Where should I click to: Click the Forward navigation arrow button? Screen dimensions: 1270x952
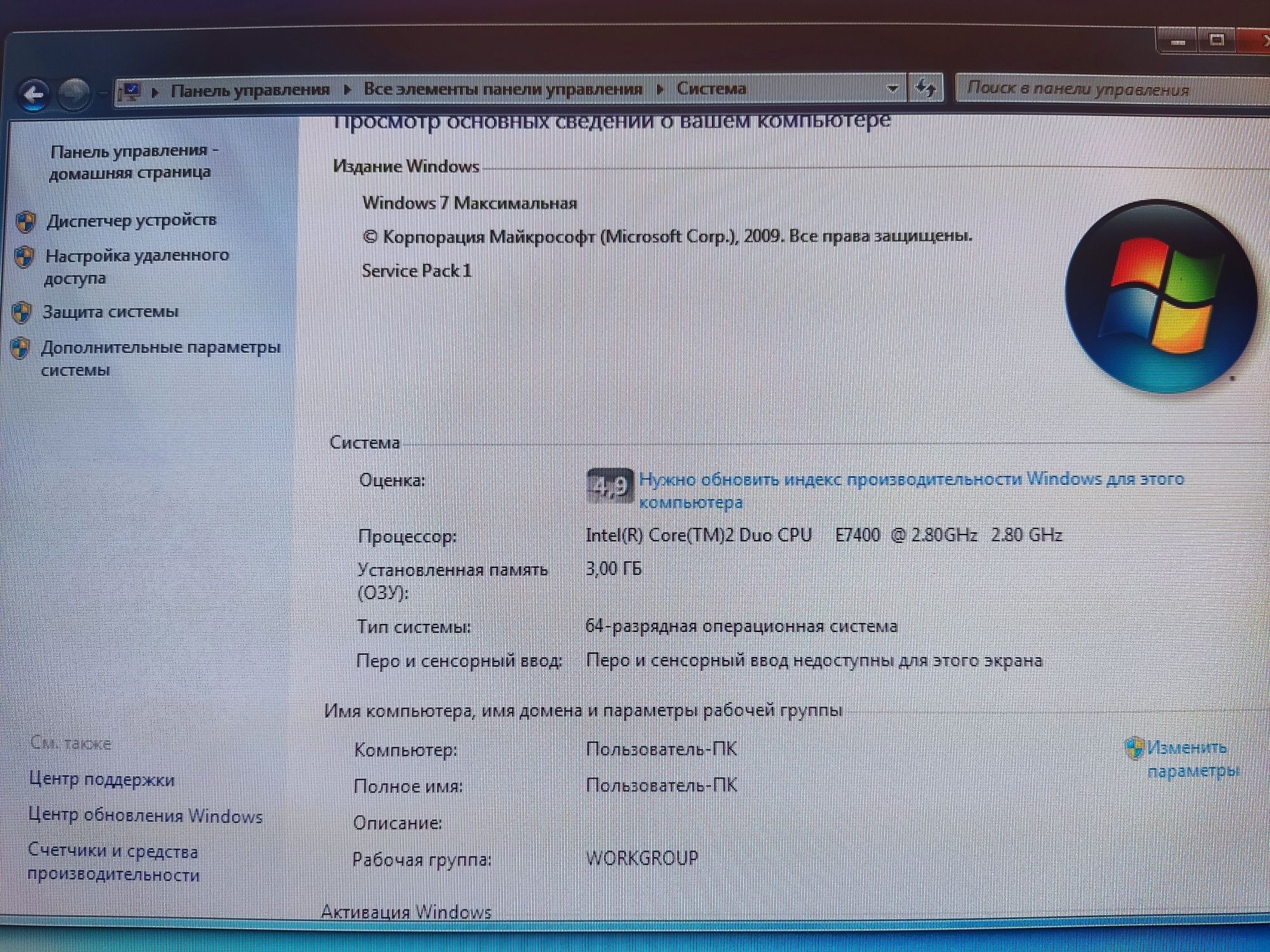(74, 94)
